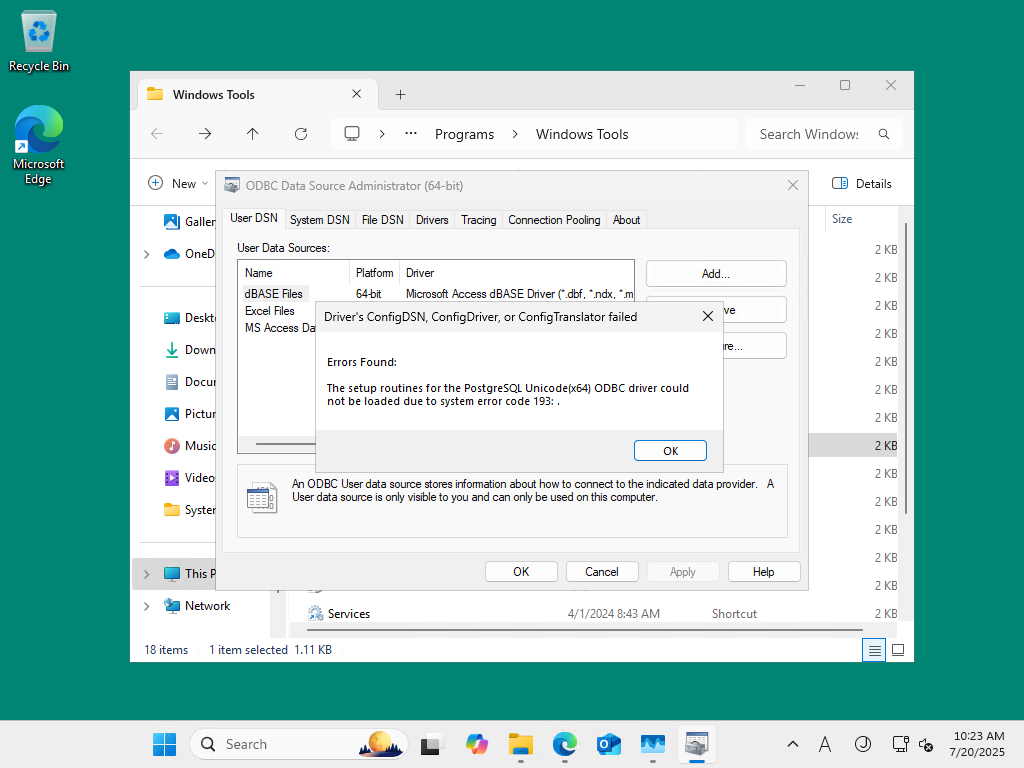
Task: Click the Platform column header
Action: click(374, 273)
